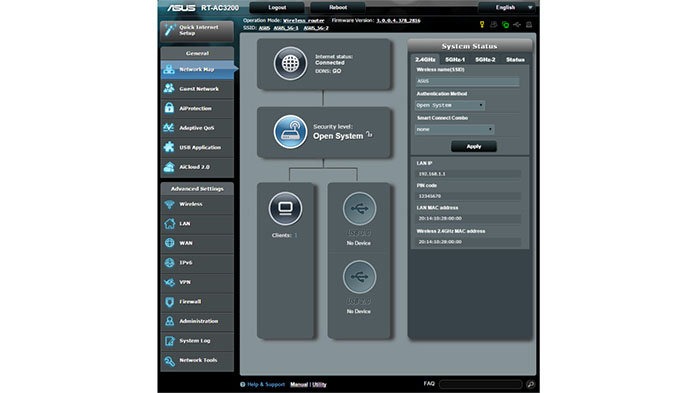Viewport: 700px width, 393px height.
Task: Click the yellow notification key icon
Action: [x=482, y=25]
